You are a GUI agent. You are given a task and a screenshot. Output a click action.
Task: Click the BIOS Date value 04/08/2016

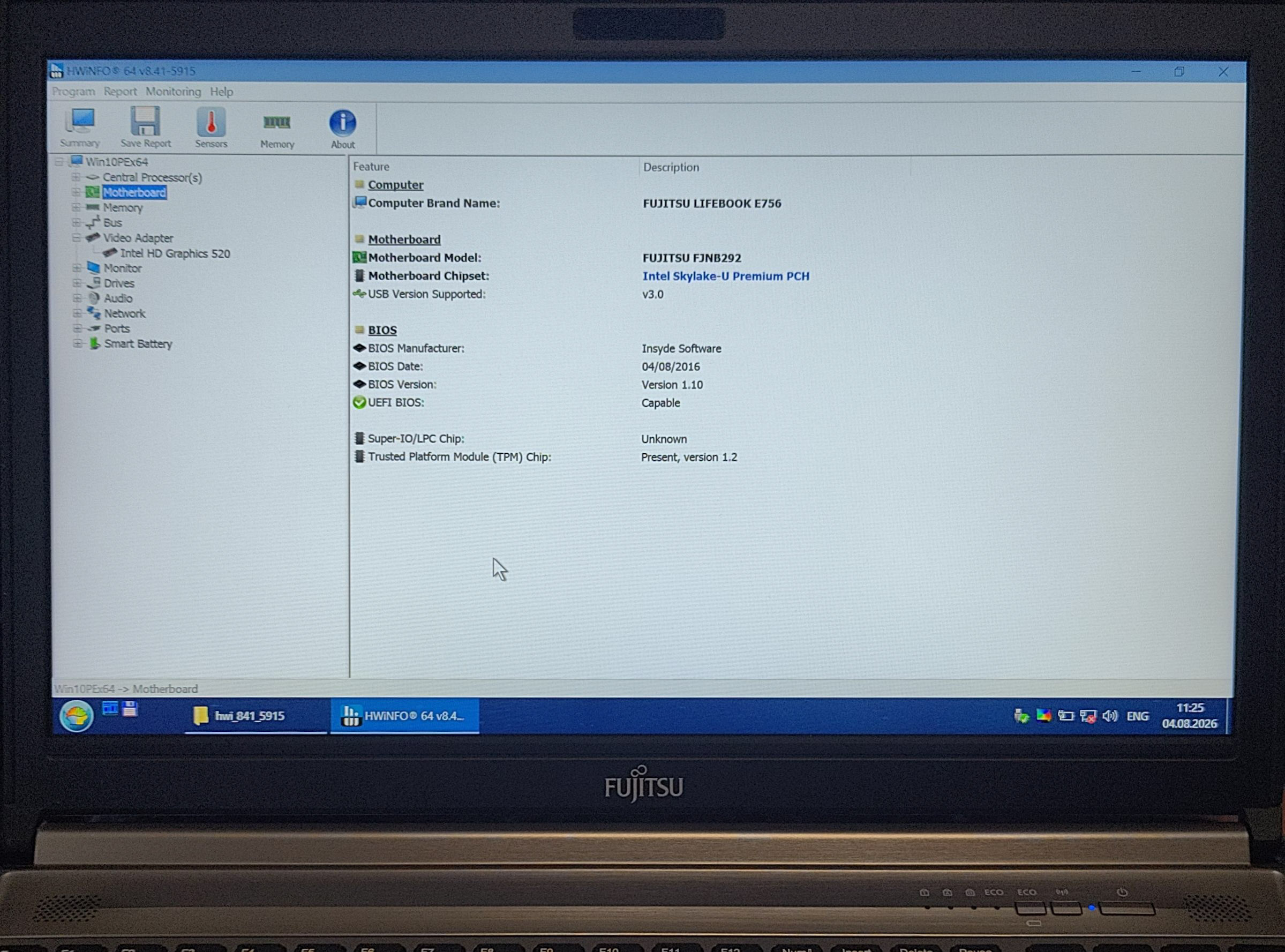click(671, 366)
